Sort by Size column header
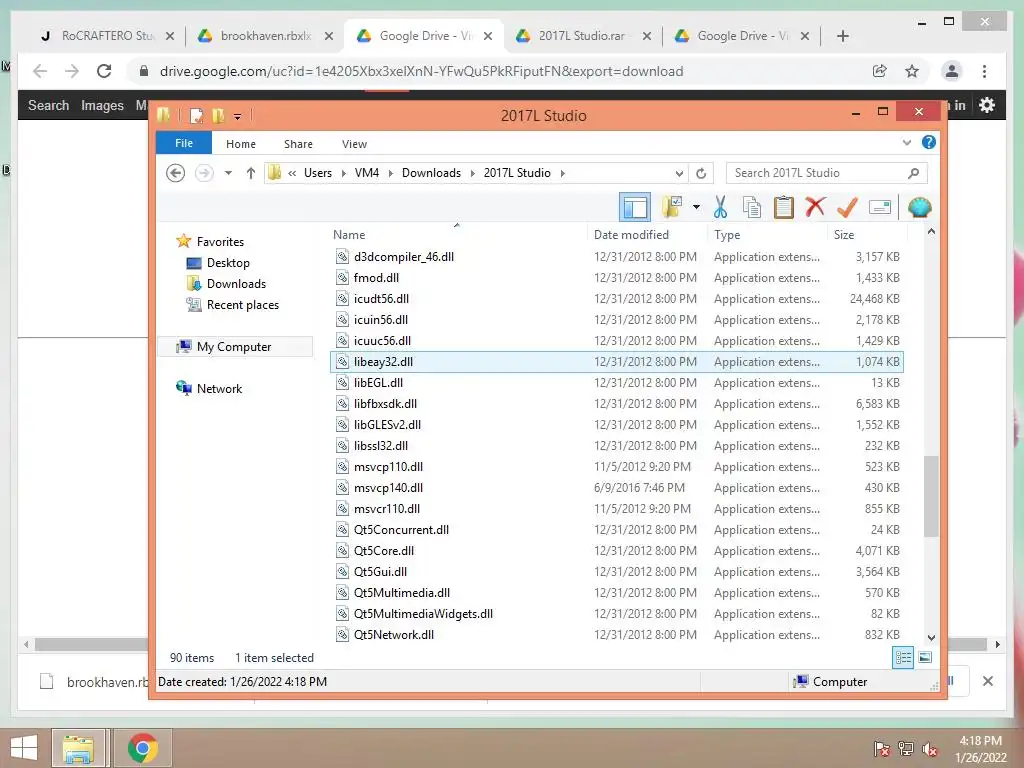The image size is (1024, 768). 844,234
